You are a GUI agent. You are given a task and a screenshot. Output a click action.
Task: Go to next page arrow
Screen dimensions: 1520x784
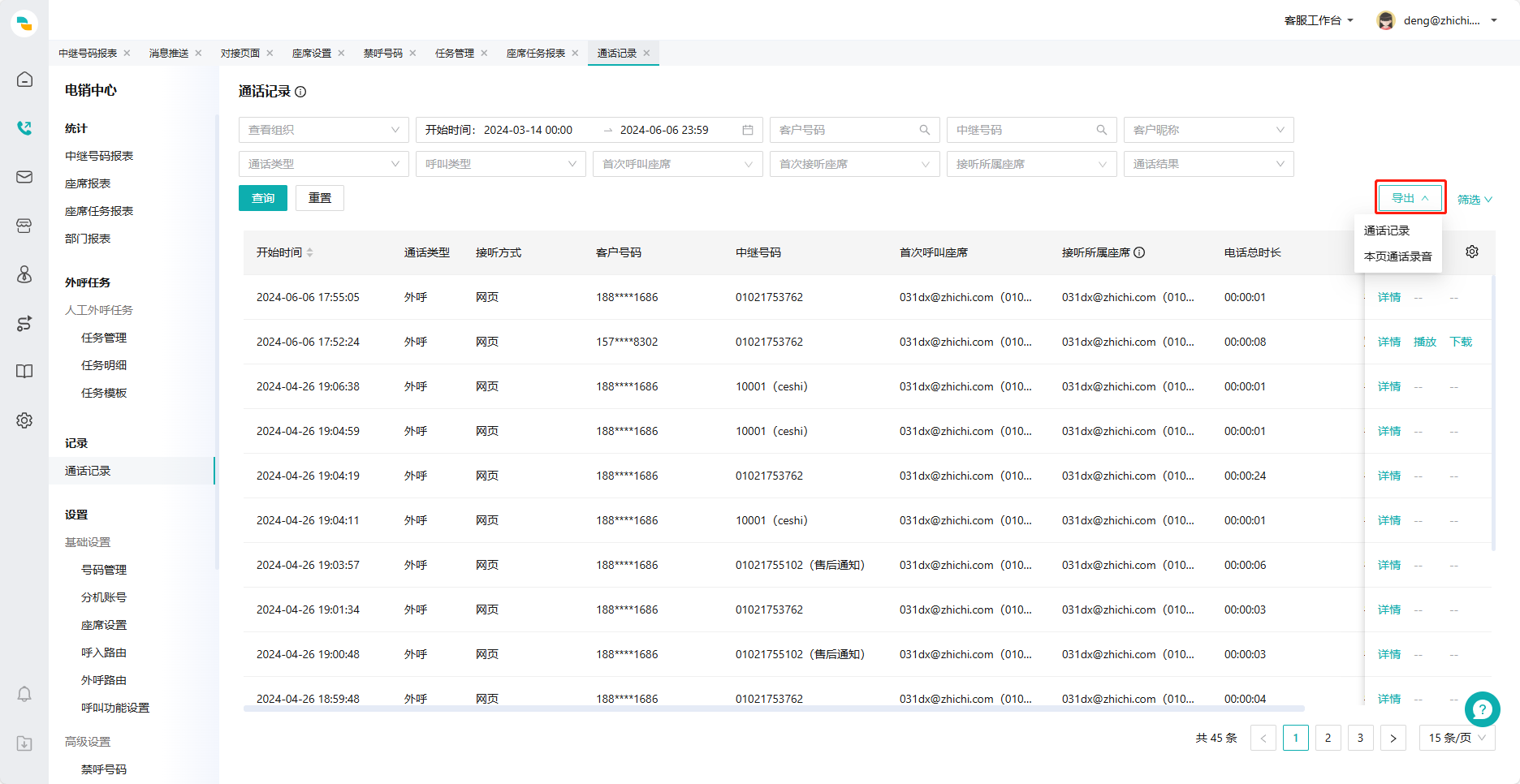tap(1393, 738)
